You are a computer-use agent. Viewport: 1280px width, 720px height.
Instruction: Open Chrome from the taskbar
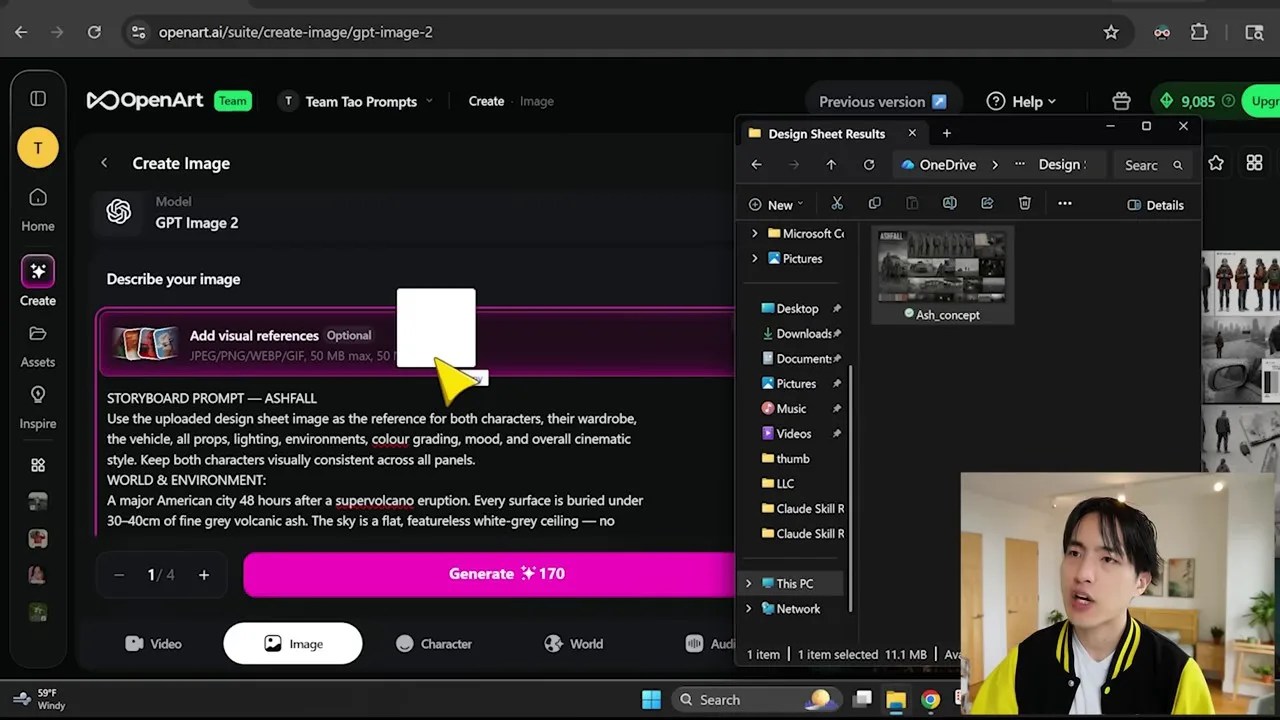pyautogui.click(x=930, y=700)
